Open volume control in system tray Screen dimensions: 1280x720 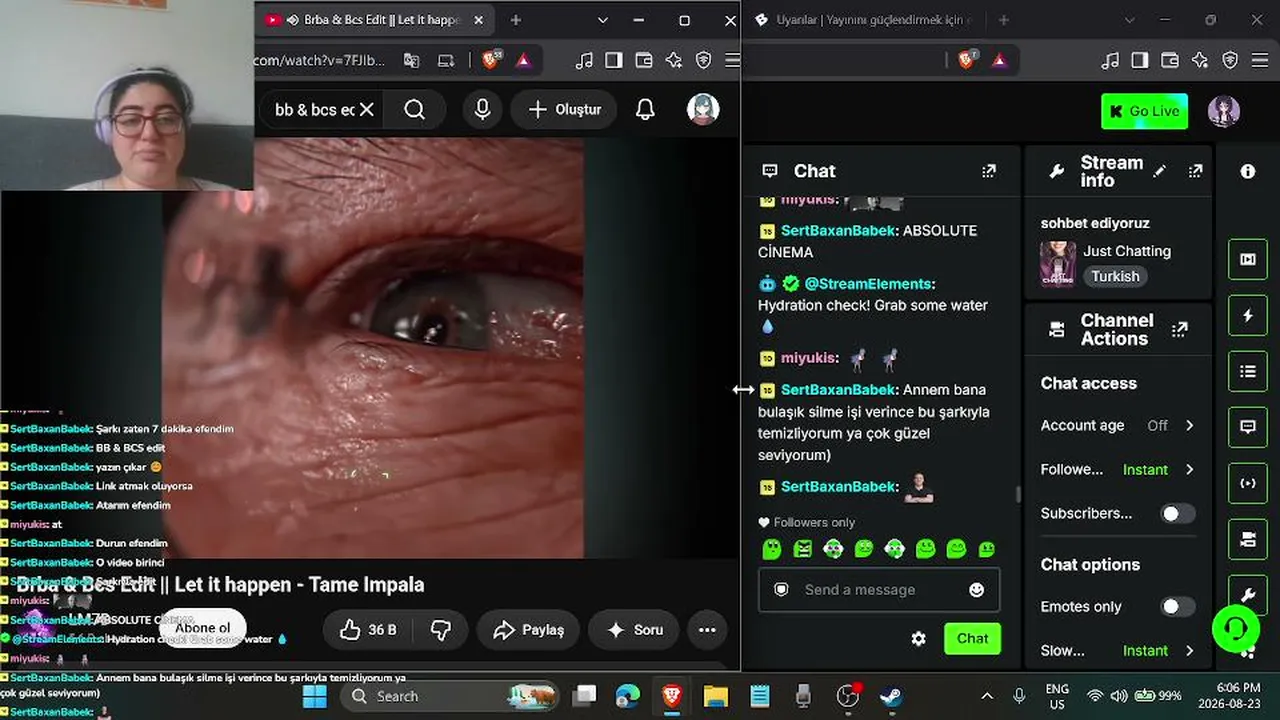point(1118,696)
